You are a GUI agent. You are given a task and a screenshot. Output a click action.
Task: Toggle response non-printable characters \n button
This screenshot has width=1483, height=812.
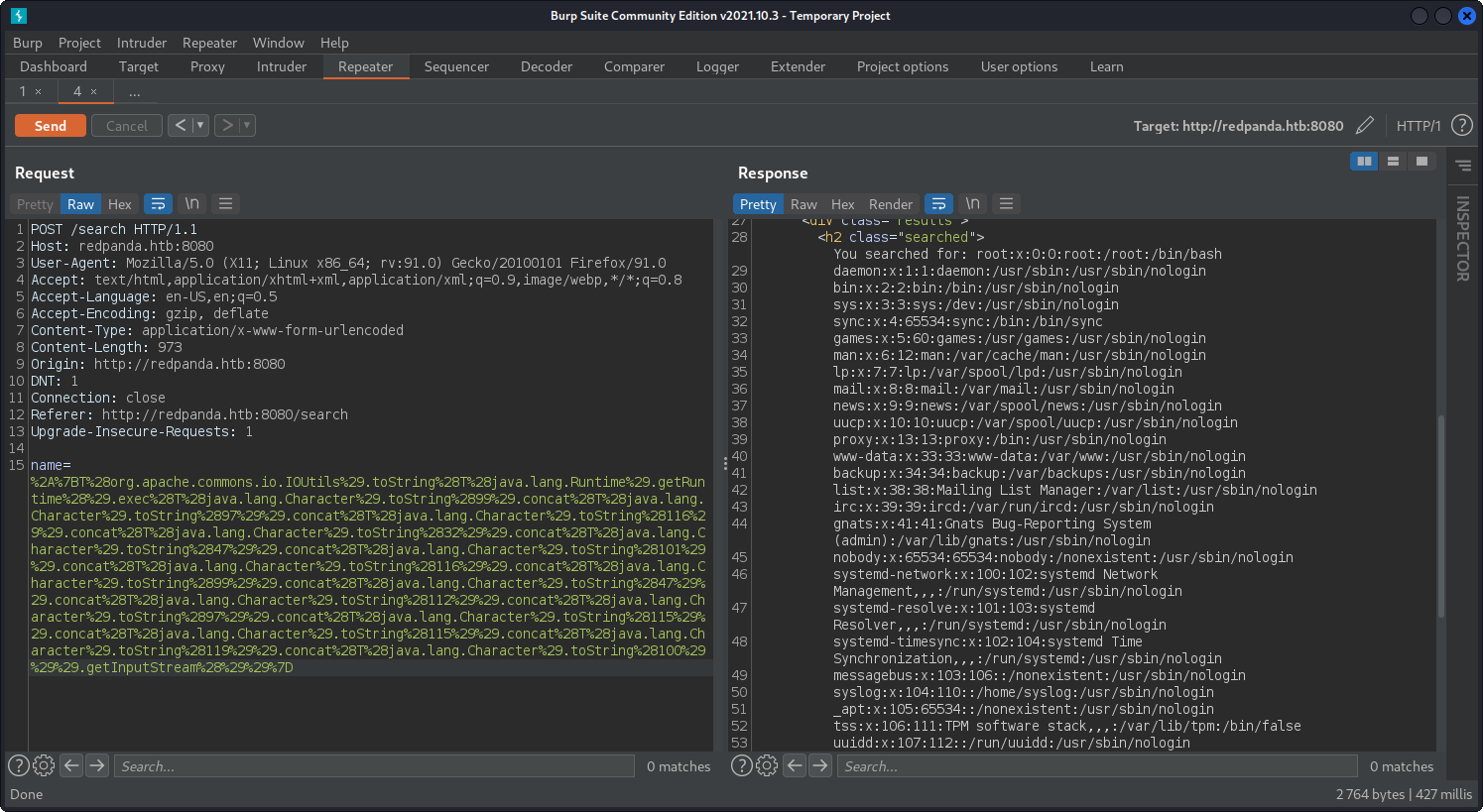[x=973, y=203]
